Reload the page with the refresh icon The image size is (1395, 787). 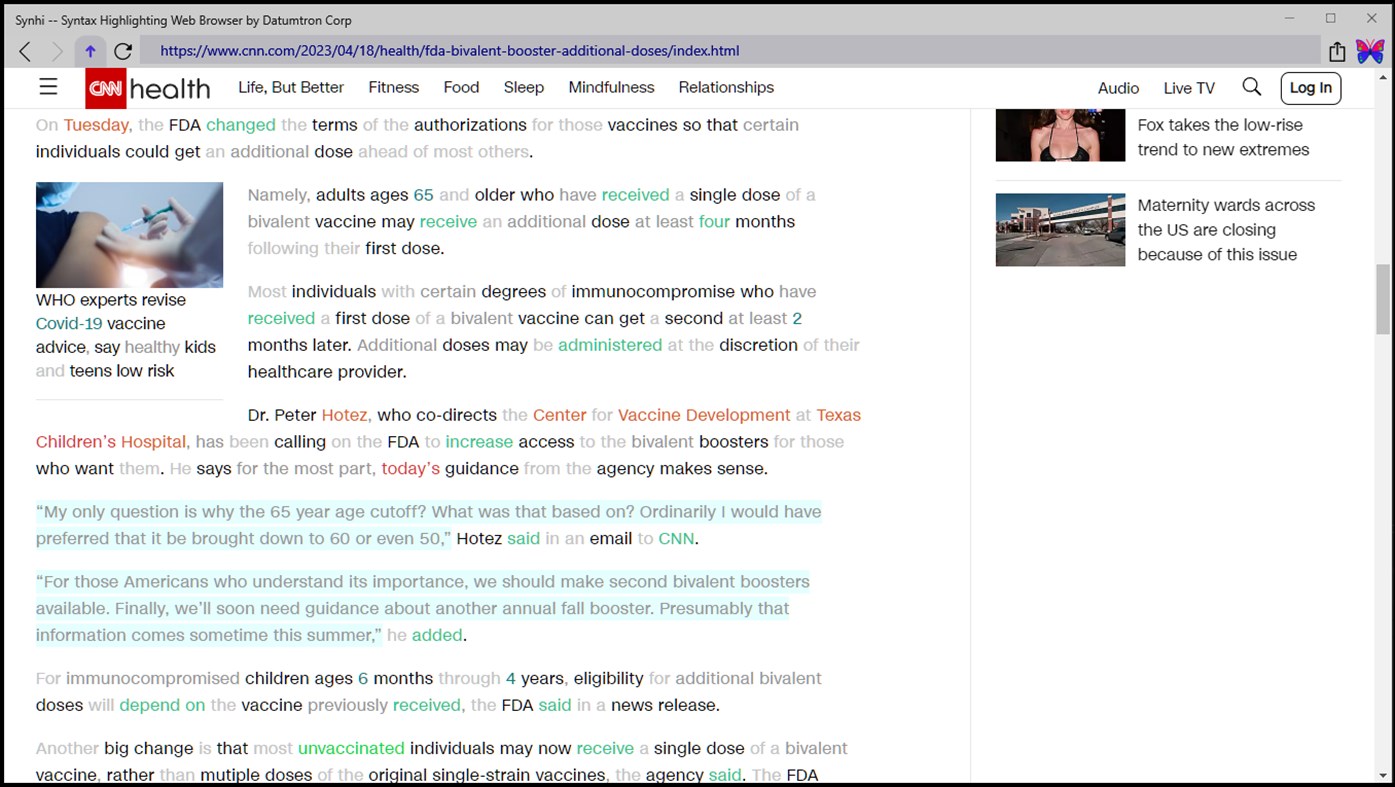[x=122, y=50]
